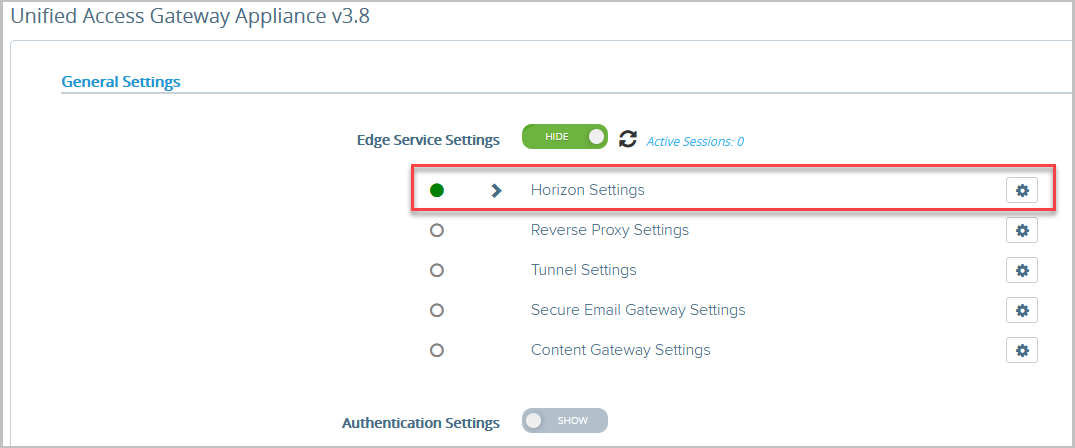Open Reverse Proxy Settings gear icon
This screenshot has height=448, width=1075.
tap(1022, 231)
